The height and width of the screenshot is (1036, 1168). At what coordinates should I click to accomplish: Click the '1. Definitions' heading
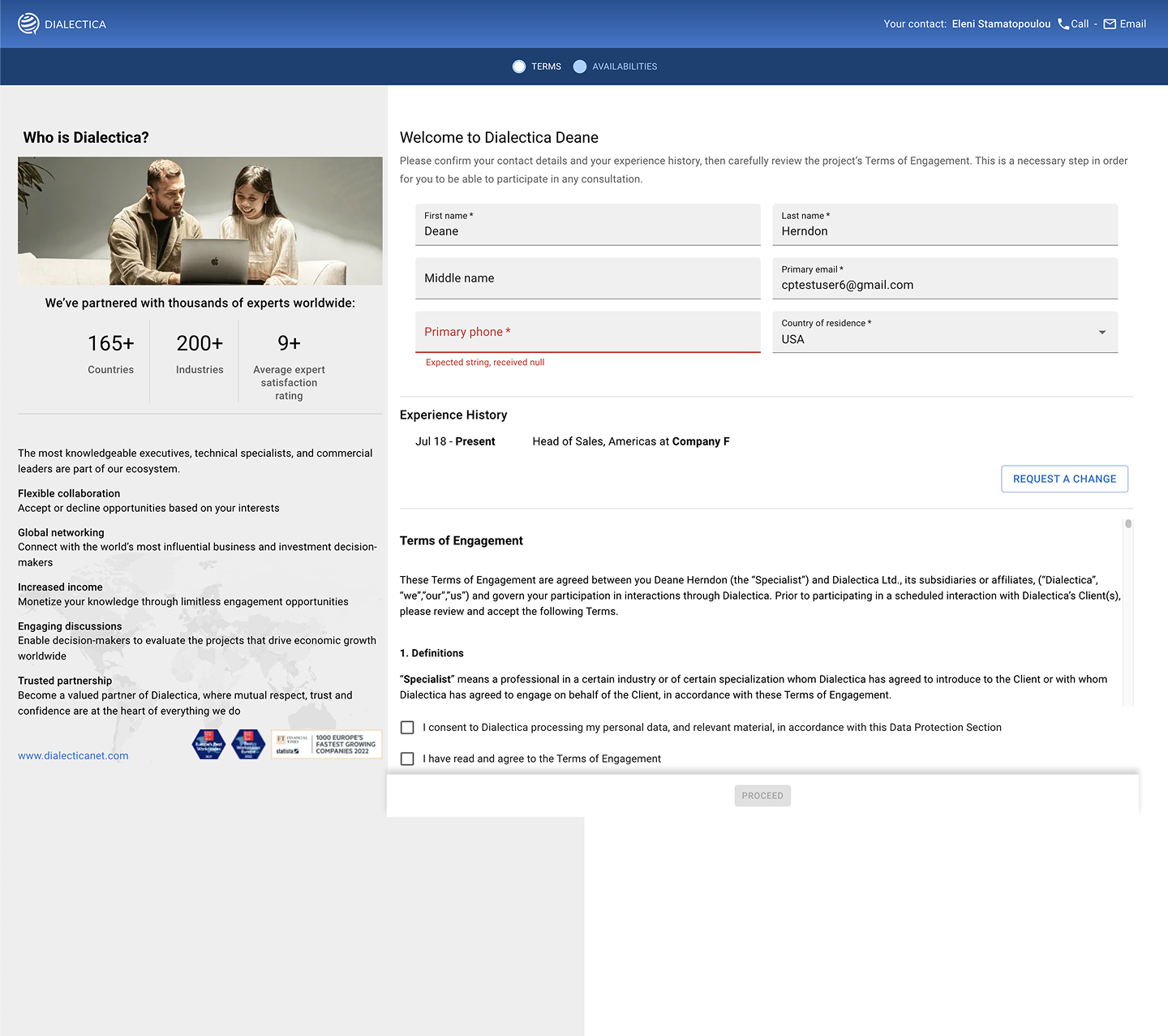click(432, 653)
